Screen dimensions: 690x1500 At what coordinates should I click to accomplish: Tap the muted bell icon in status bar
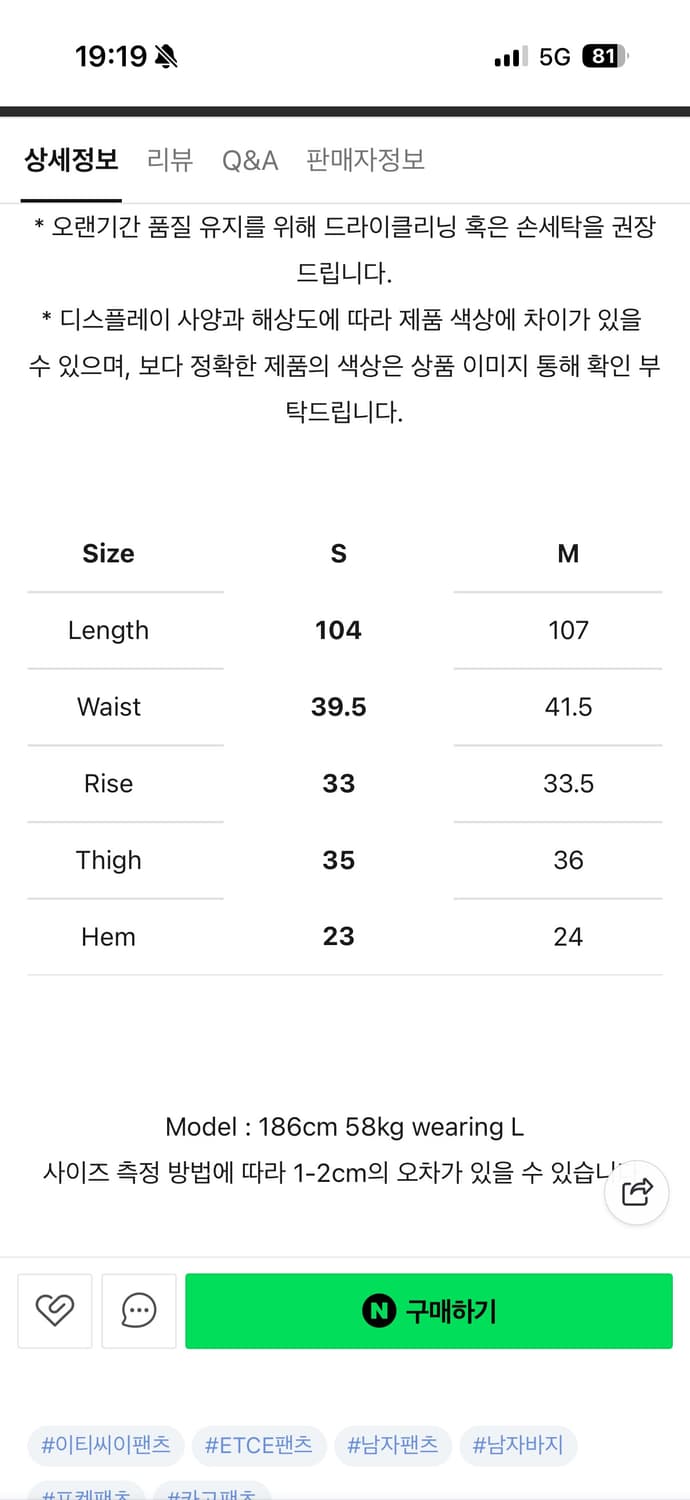[x=167, y=57]
